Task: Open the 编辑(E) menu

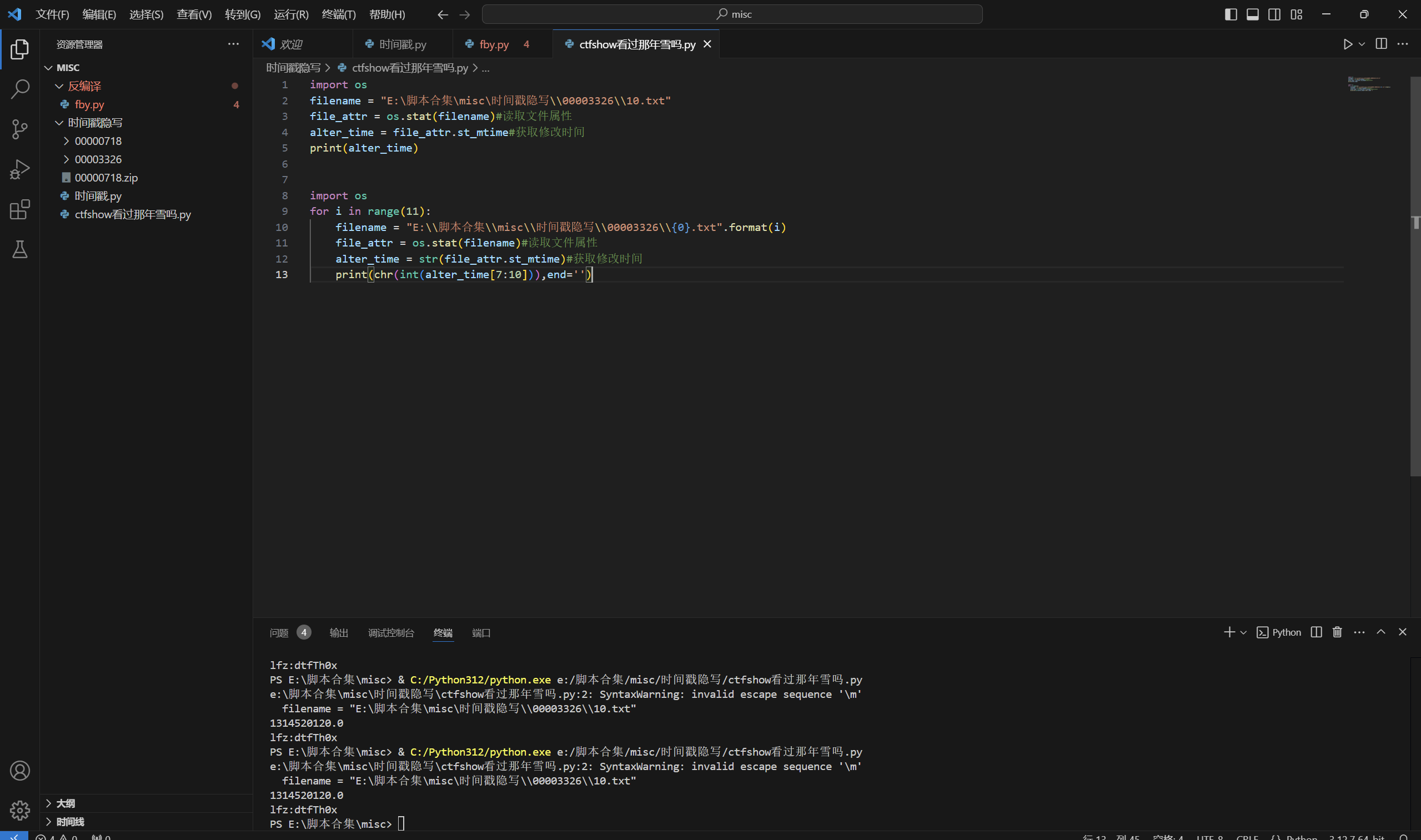Action: coord(99,15)
